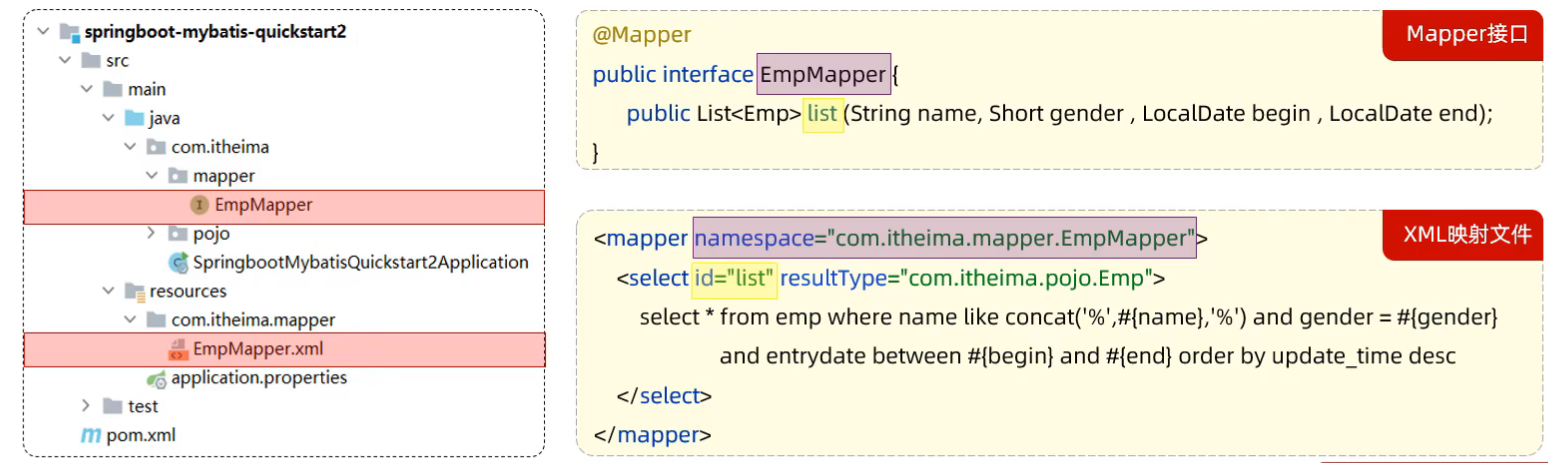The width and height of the screenshot is (1548, 463).
Task: Expand the test folder chevron
Action: [87, 406]
